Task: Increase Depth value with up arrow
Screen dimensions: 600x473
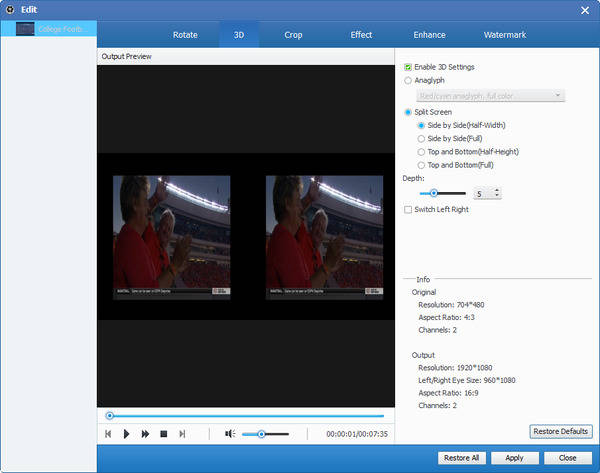Action: 497,189
